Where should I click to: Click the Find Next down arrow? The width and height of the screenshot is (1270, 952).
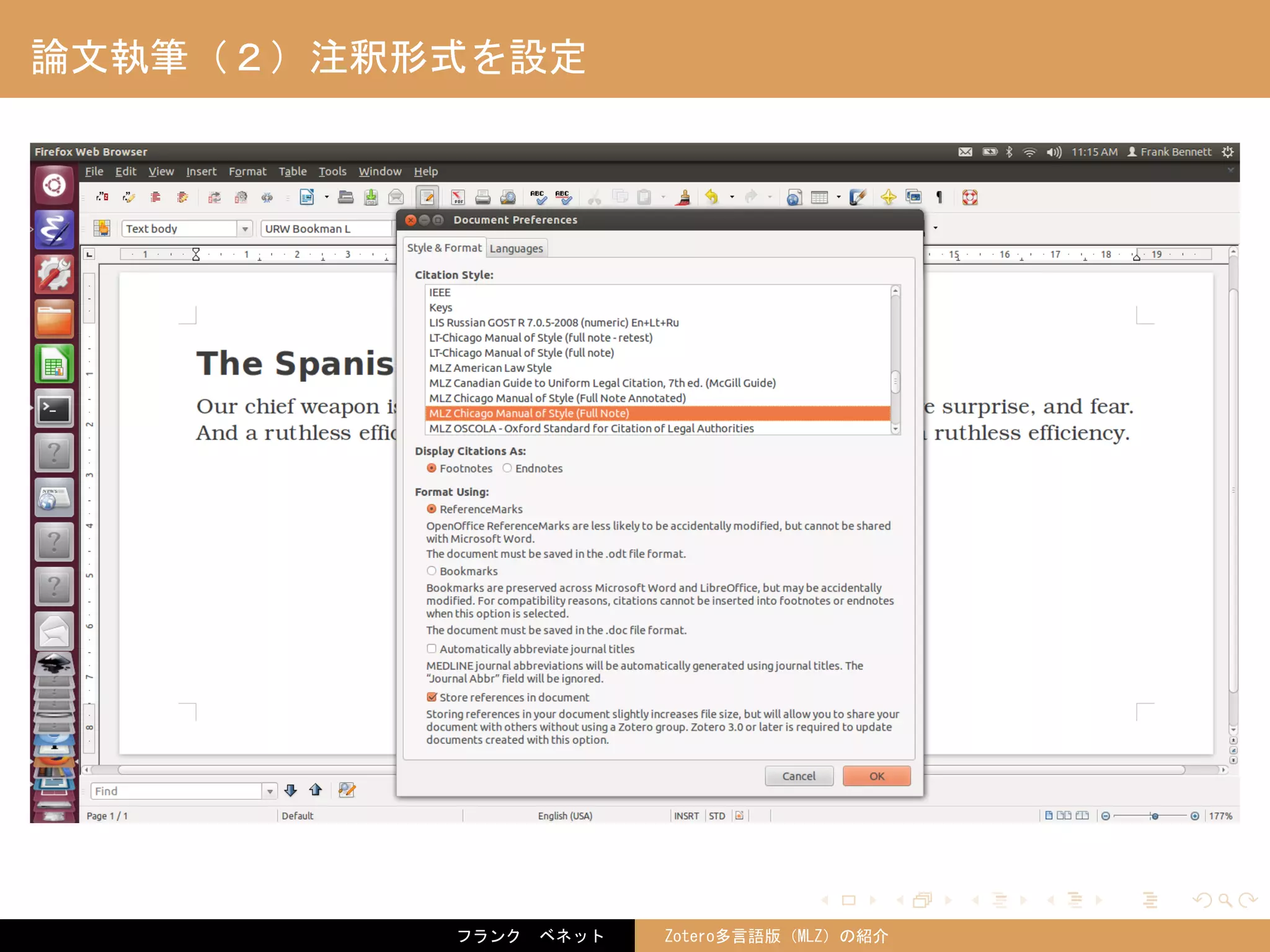290,790
